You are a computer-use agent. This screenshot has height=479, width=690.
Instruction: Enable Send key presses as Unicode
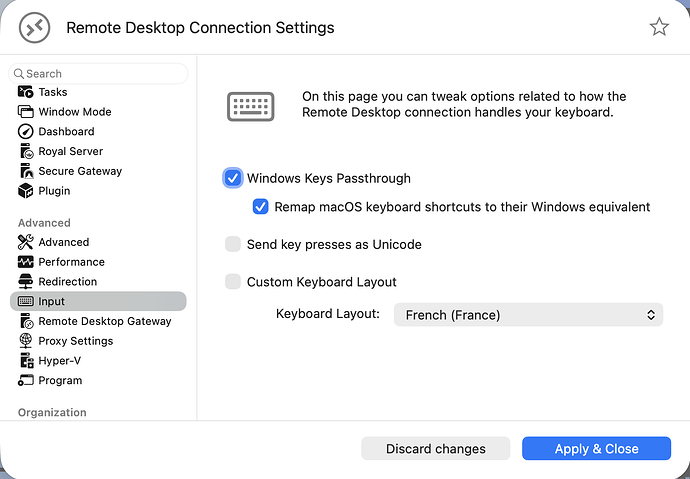233,244
